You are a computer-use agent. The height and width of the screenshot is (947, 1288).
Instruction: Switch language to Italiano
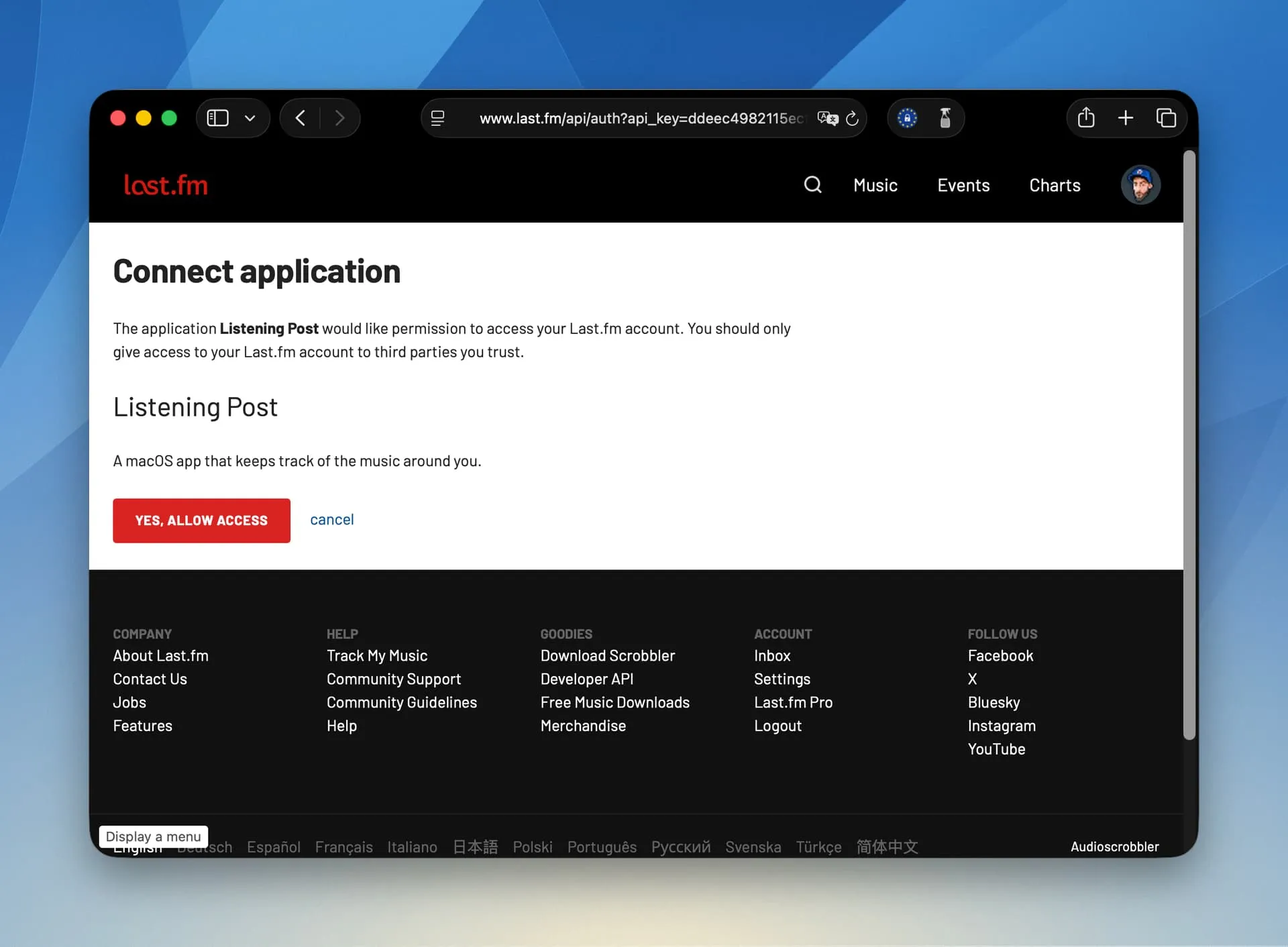click(412, 847)
